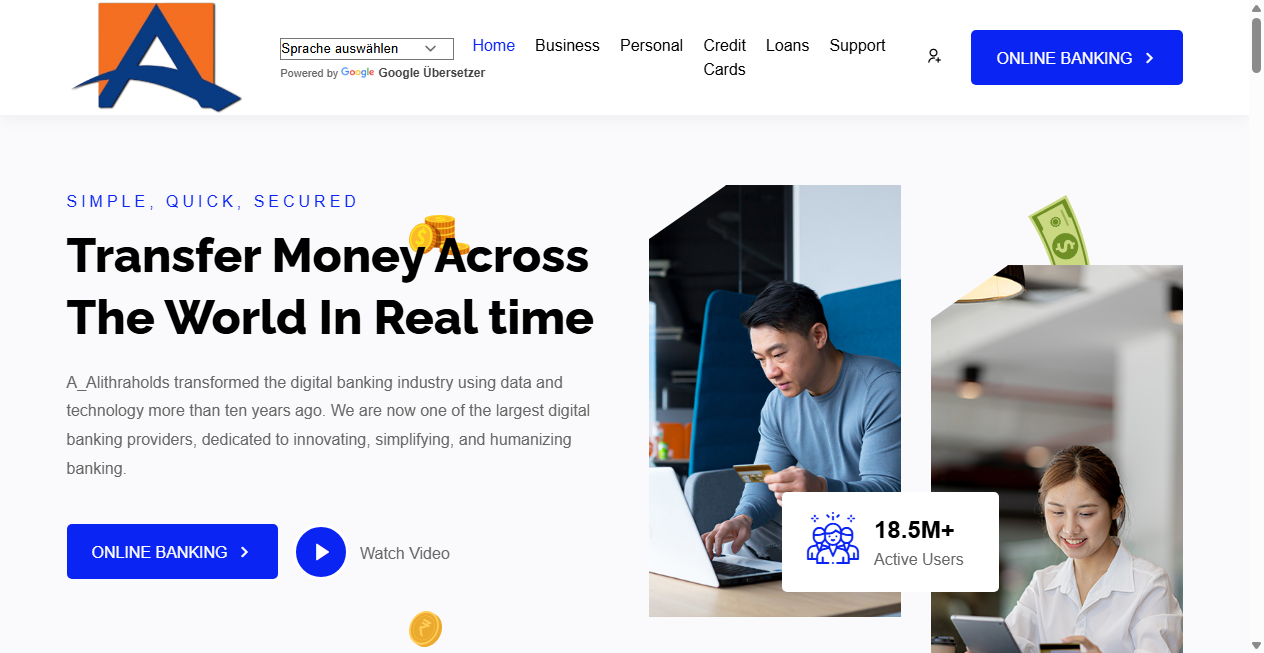
Task: Click the Watch Video text link
Action: coord(404,553)
